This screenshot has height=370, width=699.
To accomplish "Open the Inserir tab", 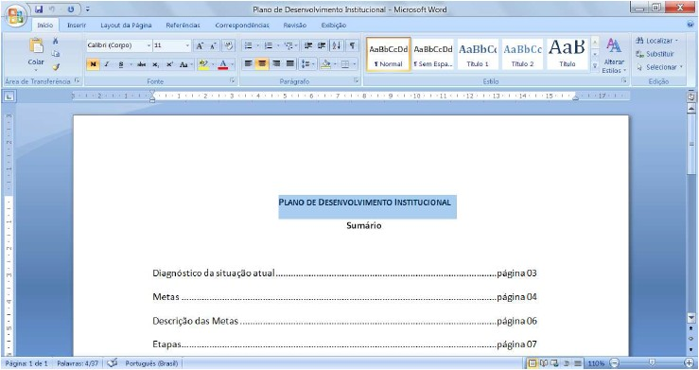I will point(76,25).
